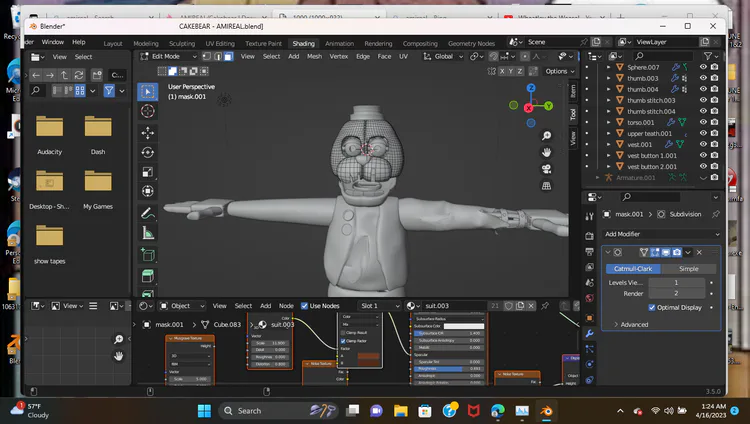Viewport: 750px width, 424px height.
Task: Open the Object properties tab (orange square)
Action: [x=589, y=317]
